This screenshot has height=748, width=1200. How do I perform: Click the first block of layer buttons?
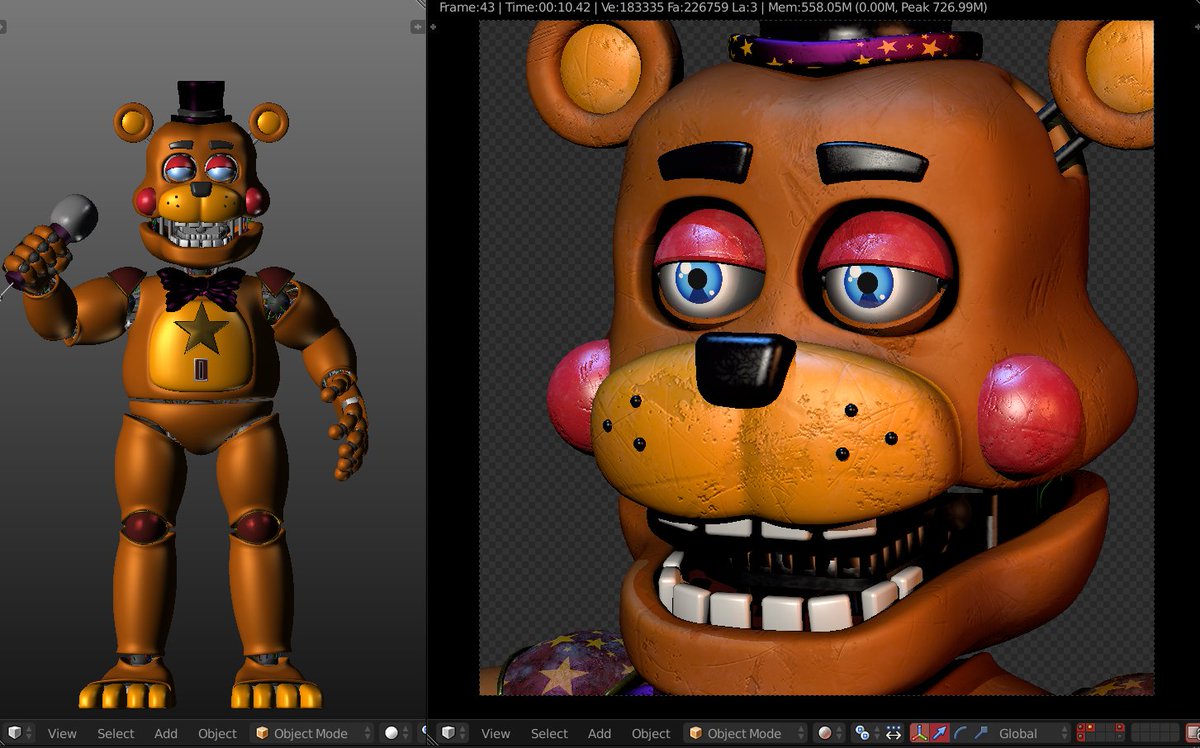1099,733
